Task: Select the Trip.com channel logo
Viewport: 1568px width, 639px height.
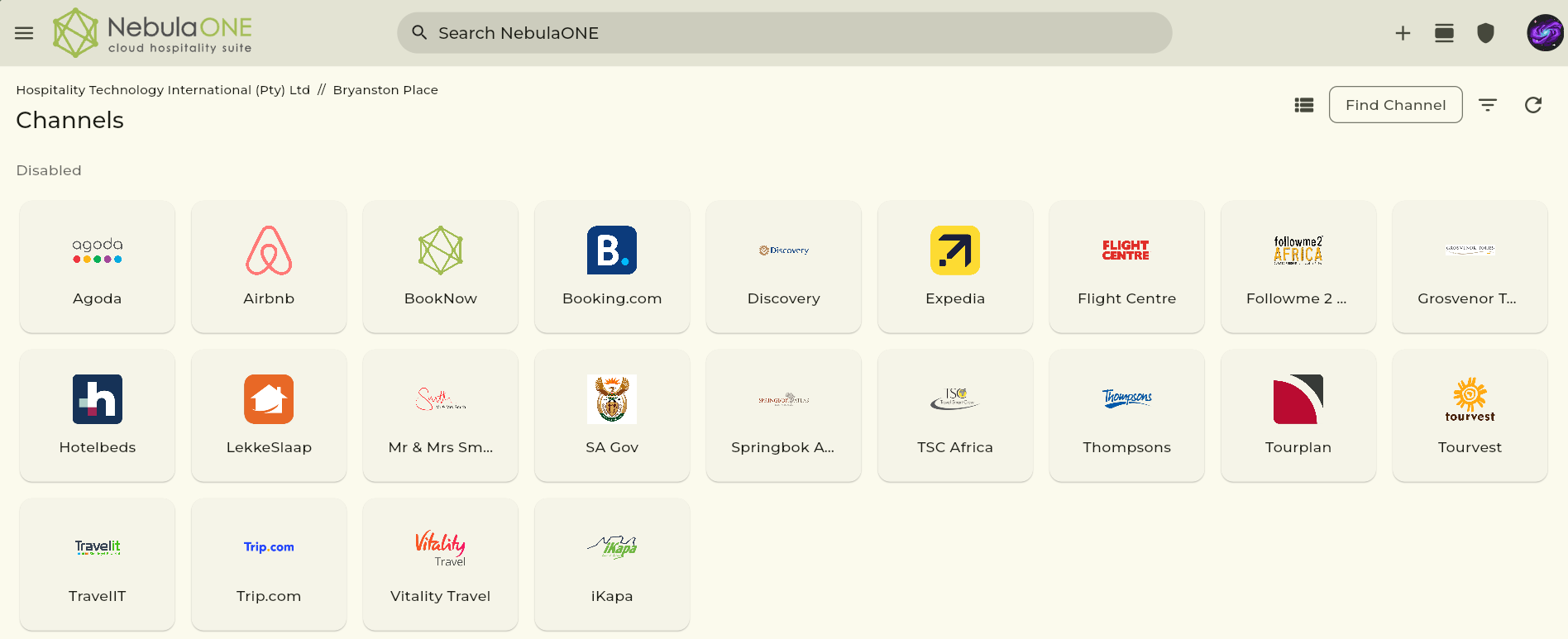Action: click(269, 547)
